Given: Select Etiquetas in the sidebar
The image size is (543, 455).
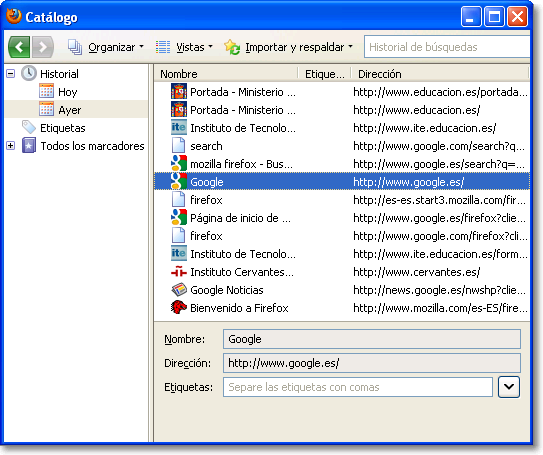Looking at the screenshot, I should point(63,128).
